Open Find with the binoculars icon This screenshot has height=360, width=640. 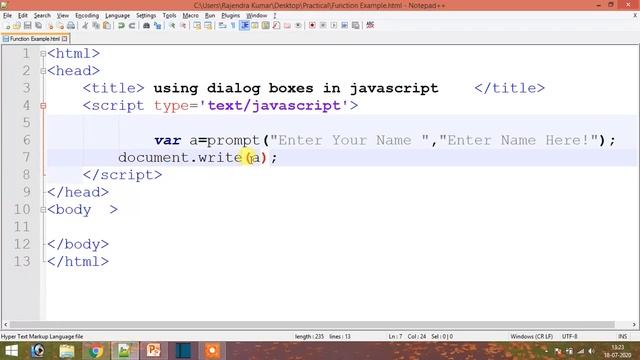click(x=146, y=25)
